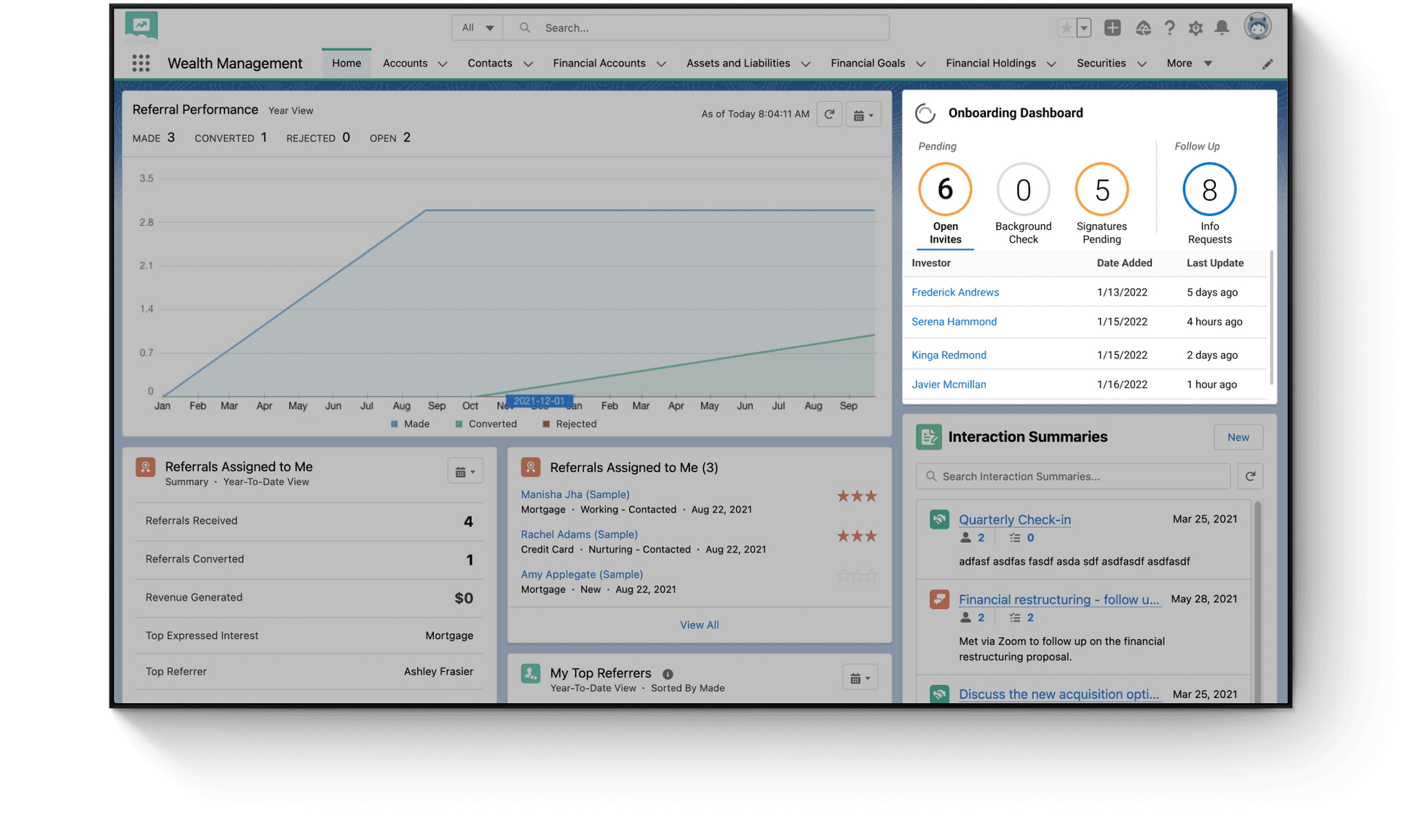Expand the Financial Accounts tab chevron

point(661,64)
